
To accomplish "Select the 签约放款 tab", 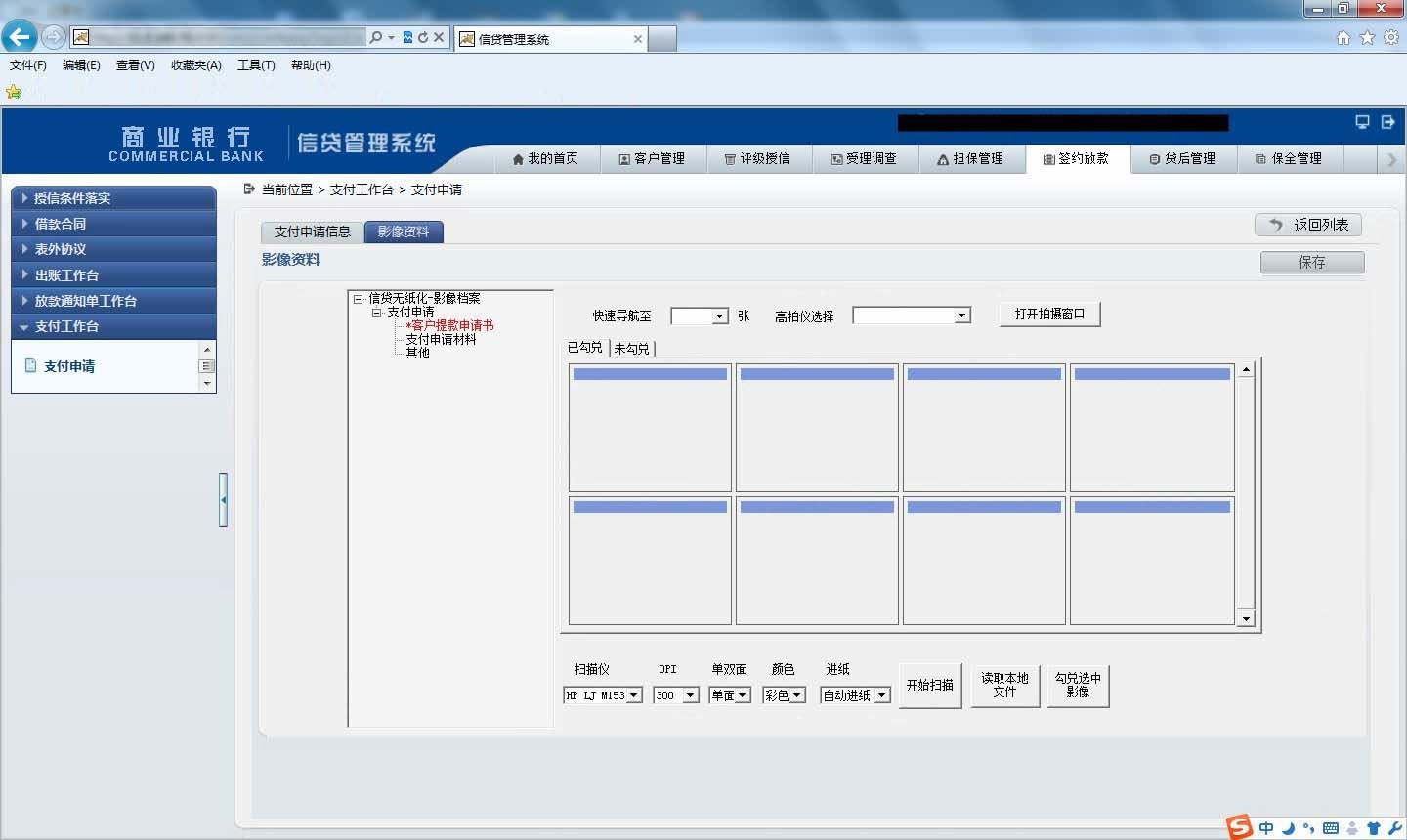I will coord(1077,158).
